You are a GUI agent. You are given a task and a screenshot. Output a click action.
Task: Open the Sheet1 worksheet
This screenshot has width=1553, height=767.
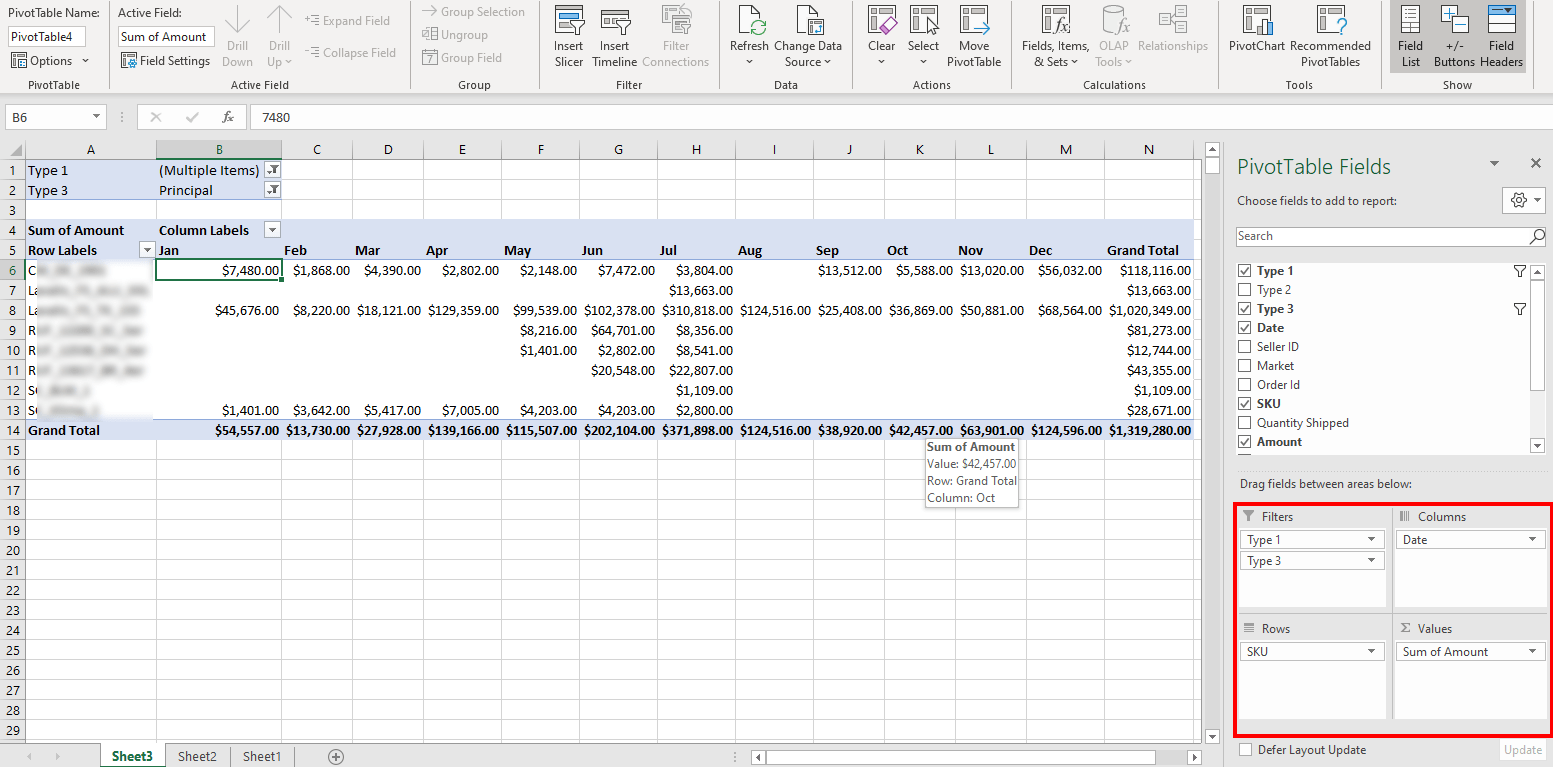point(261,756)
